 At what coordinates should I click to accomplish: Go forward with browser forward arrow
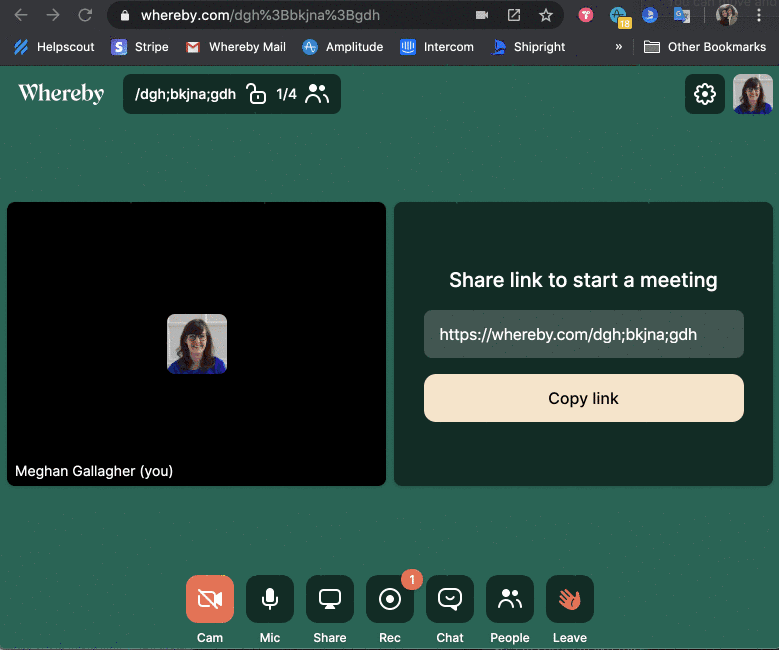[53, 15]
